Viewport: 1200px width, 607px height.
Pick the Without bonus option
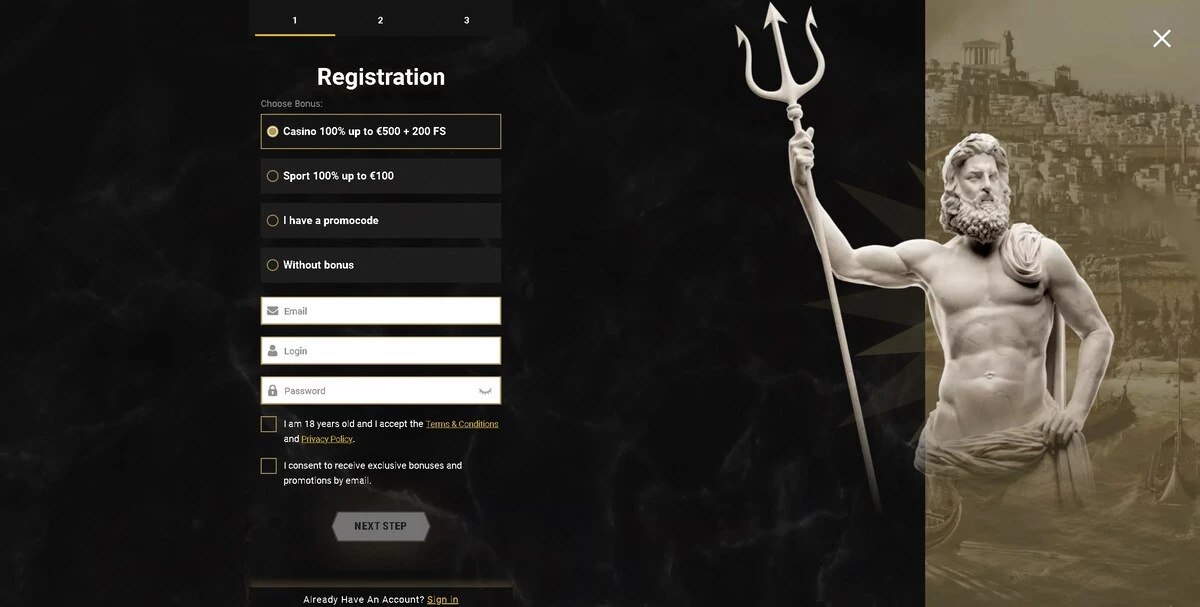click(x=381, y=265)
